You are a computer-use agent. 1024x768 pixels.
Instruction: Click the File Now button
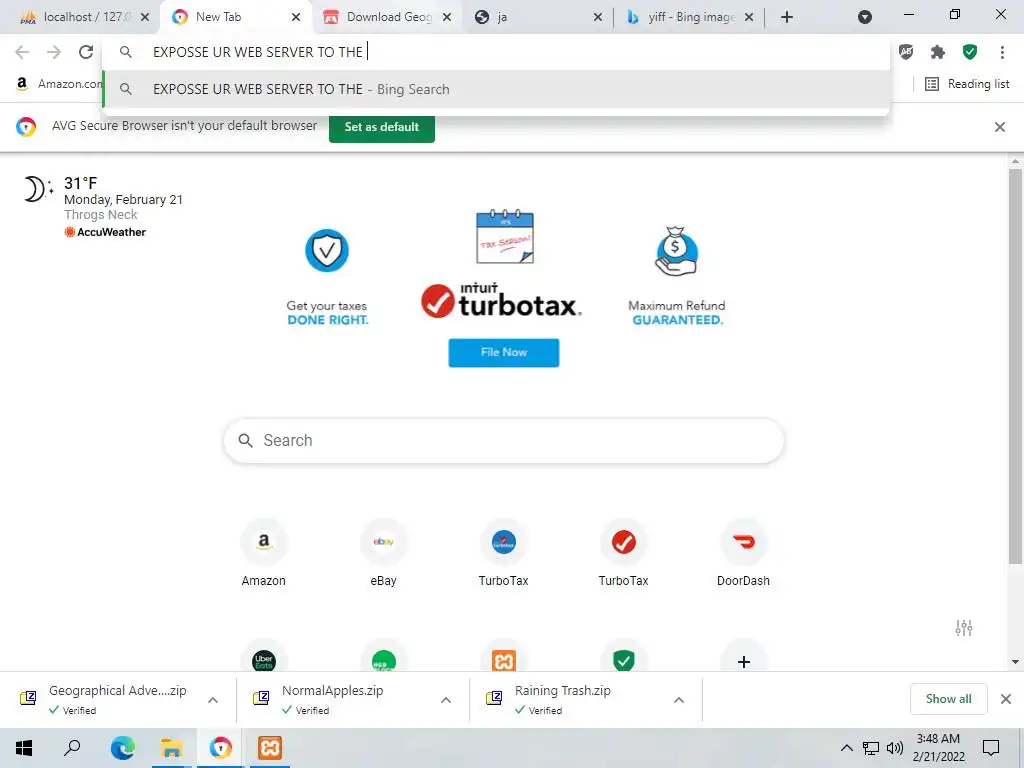(x=504, y=353)
